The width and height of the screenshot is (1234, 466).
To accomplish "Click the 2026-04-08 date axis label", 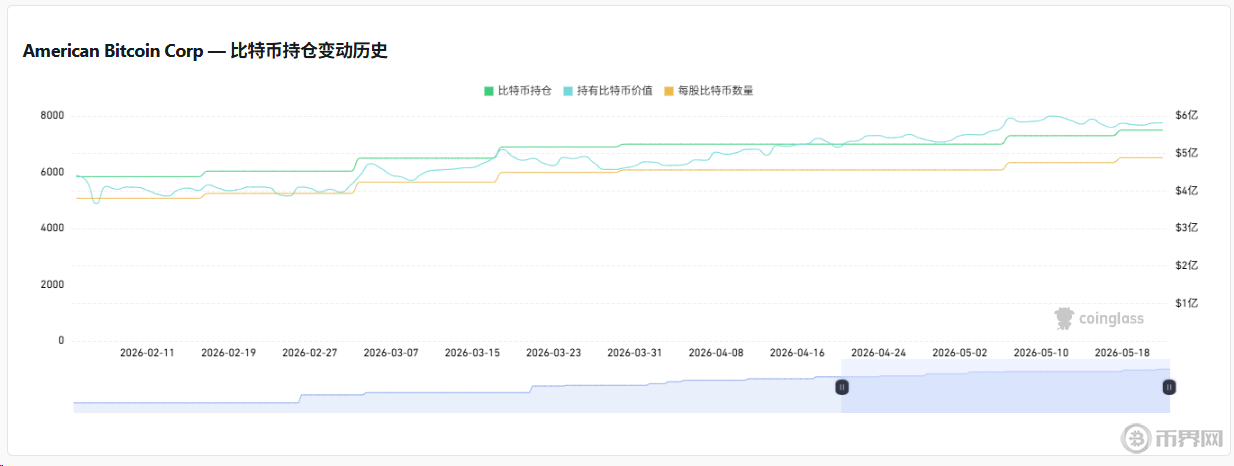I will tap(716, 353).
